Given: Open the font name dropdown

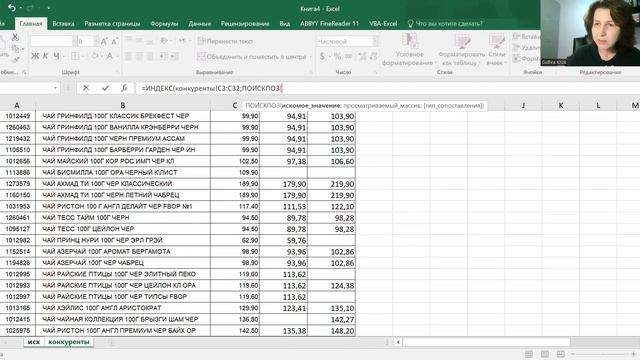Looking at the screenshot, I should [74, 41].
